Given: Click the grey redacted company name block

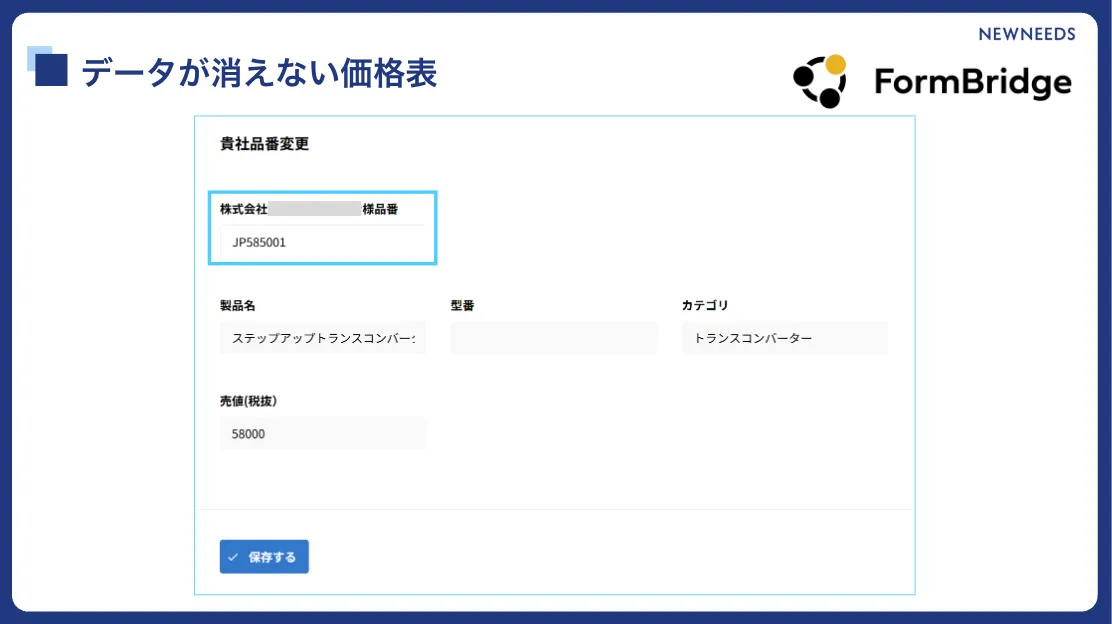Looking at the screenshot, I should [x=314, y=209].
